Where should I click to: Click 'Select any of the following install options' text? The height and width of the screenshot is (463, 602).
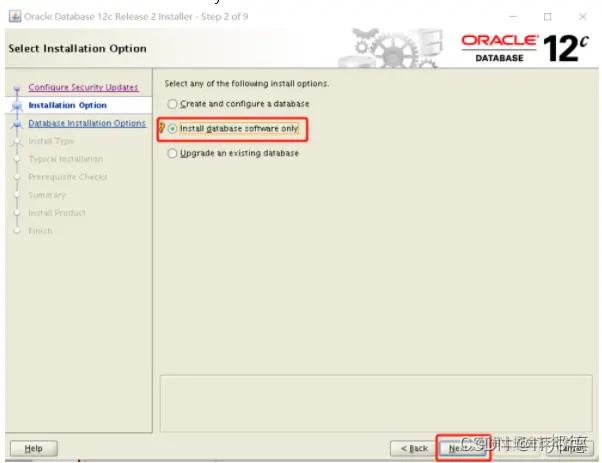[x=247, y=84]
